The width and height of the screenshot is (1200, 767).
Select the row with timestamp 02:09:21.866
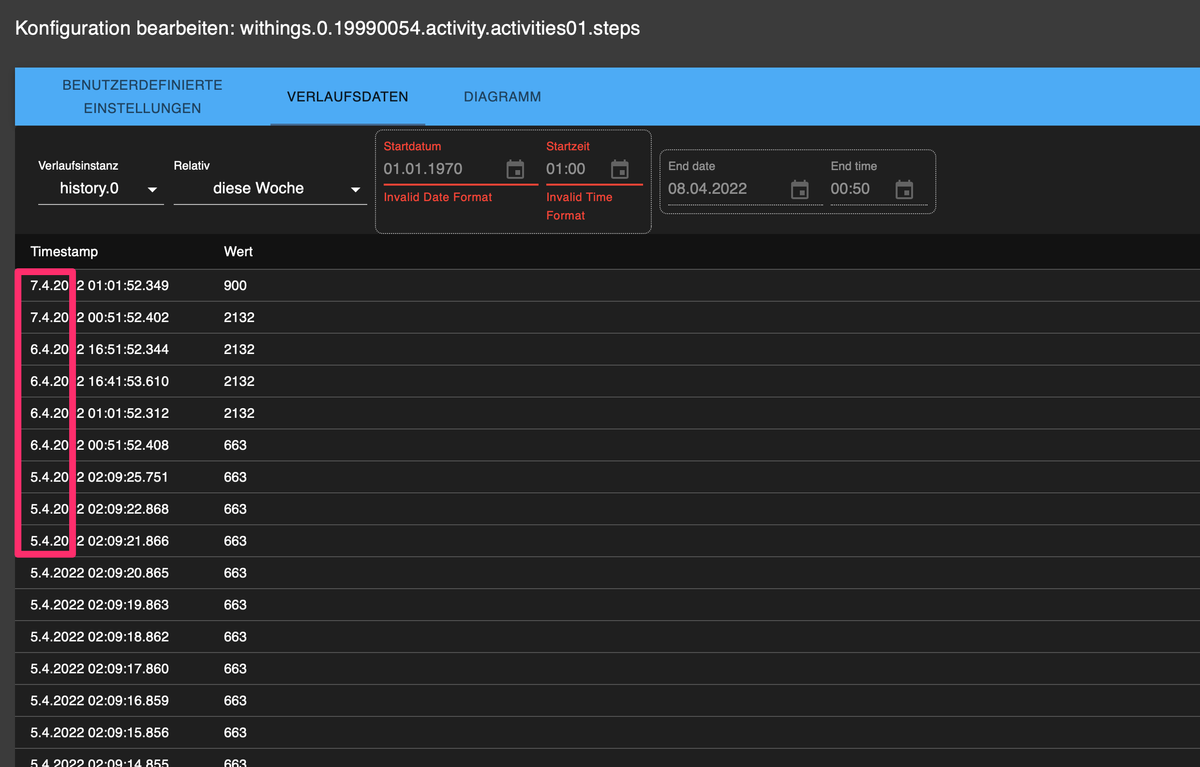(607, 541)
